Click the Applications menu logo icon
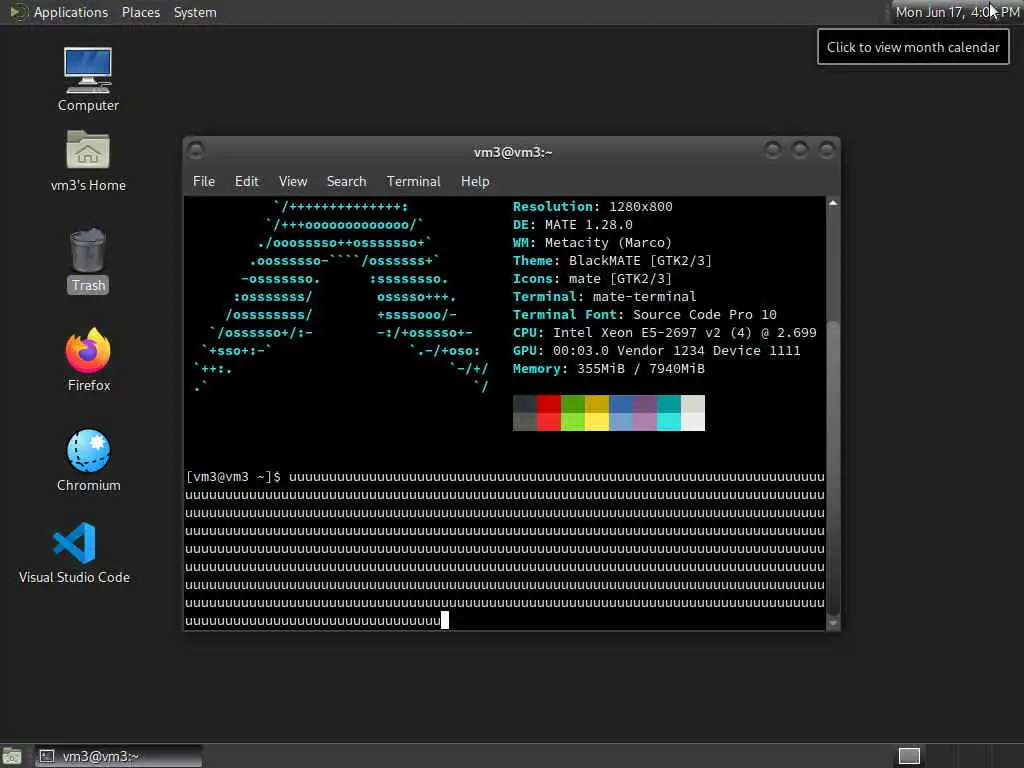 click(16, 12)
